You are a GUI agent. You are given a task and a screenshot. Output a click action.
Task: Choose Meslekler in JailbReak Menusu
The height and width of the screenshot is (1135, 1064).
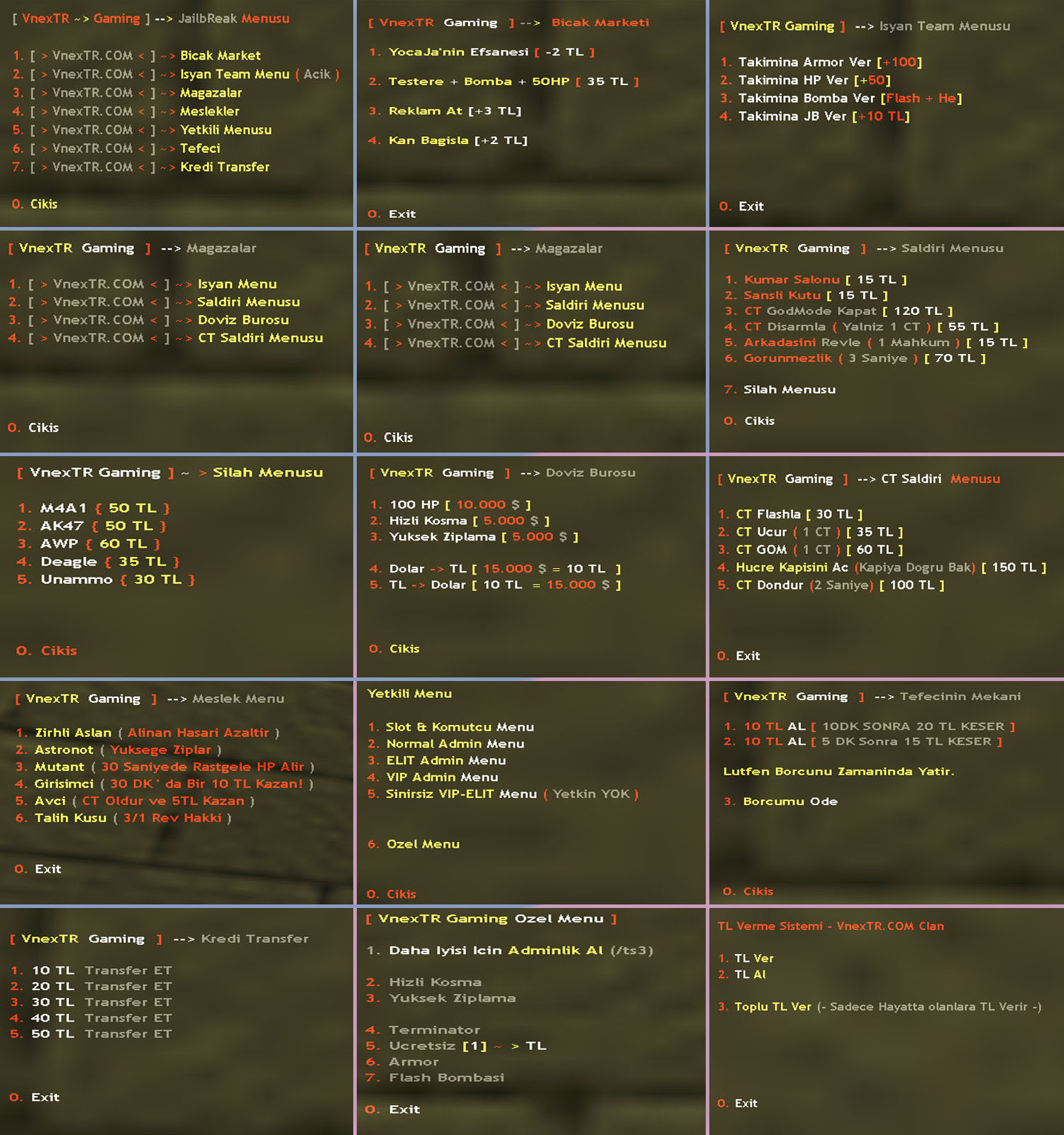tap(126, 111)
